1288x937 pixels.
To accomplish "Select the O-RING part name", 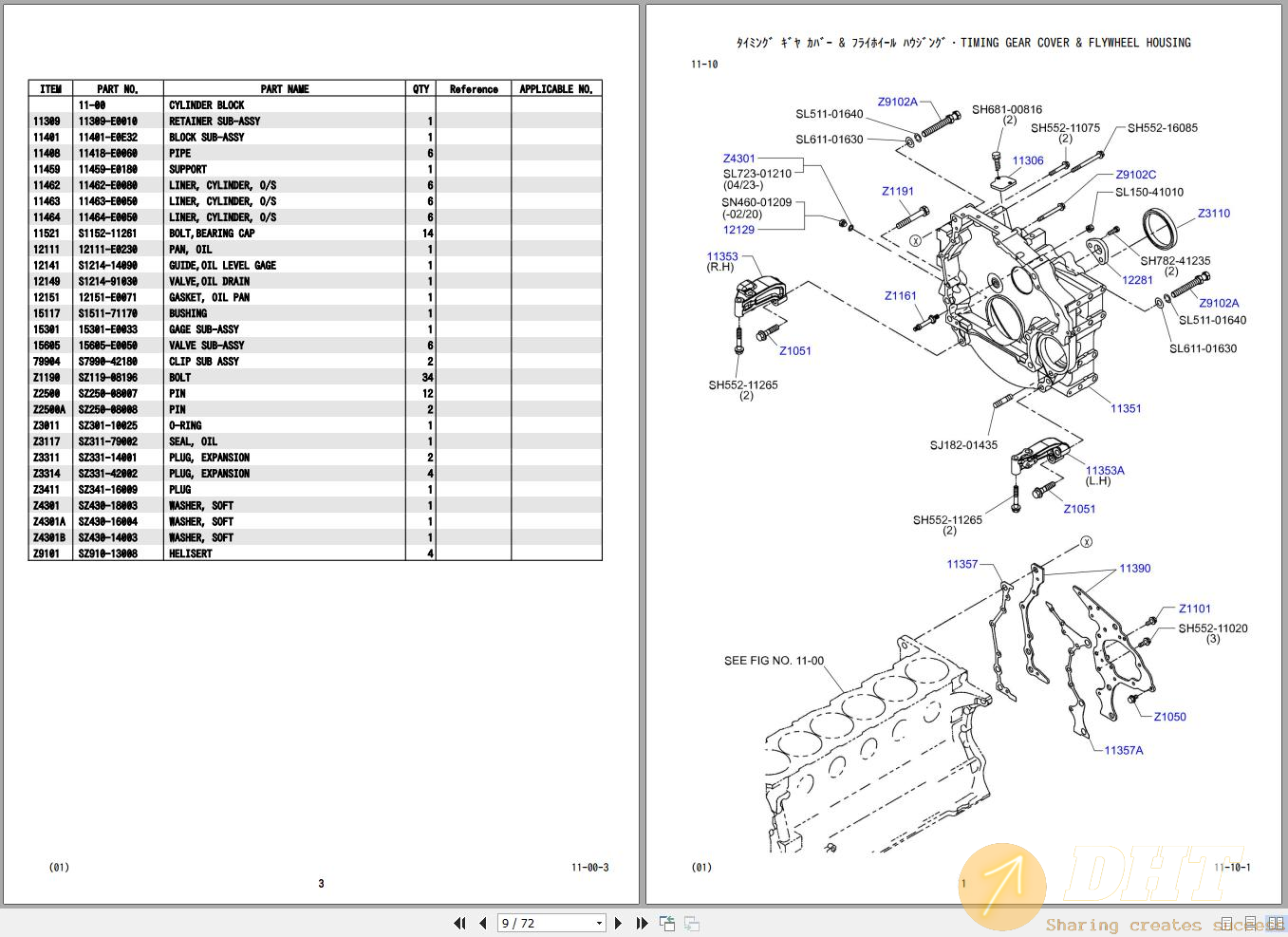I will pyautogui.click(x=185, y=426).
